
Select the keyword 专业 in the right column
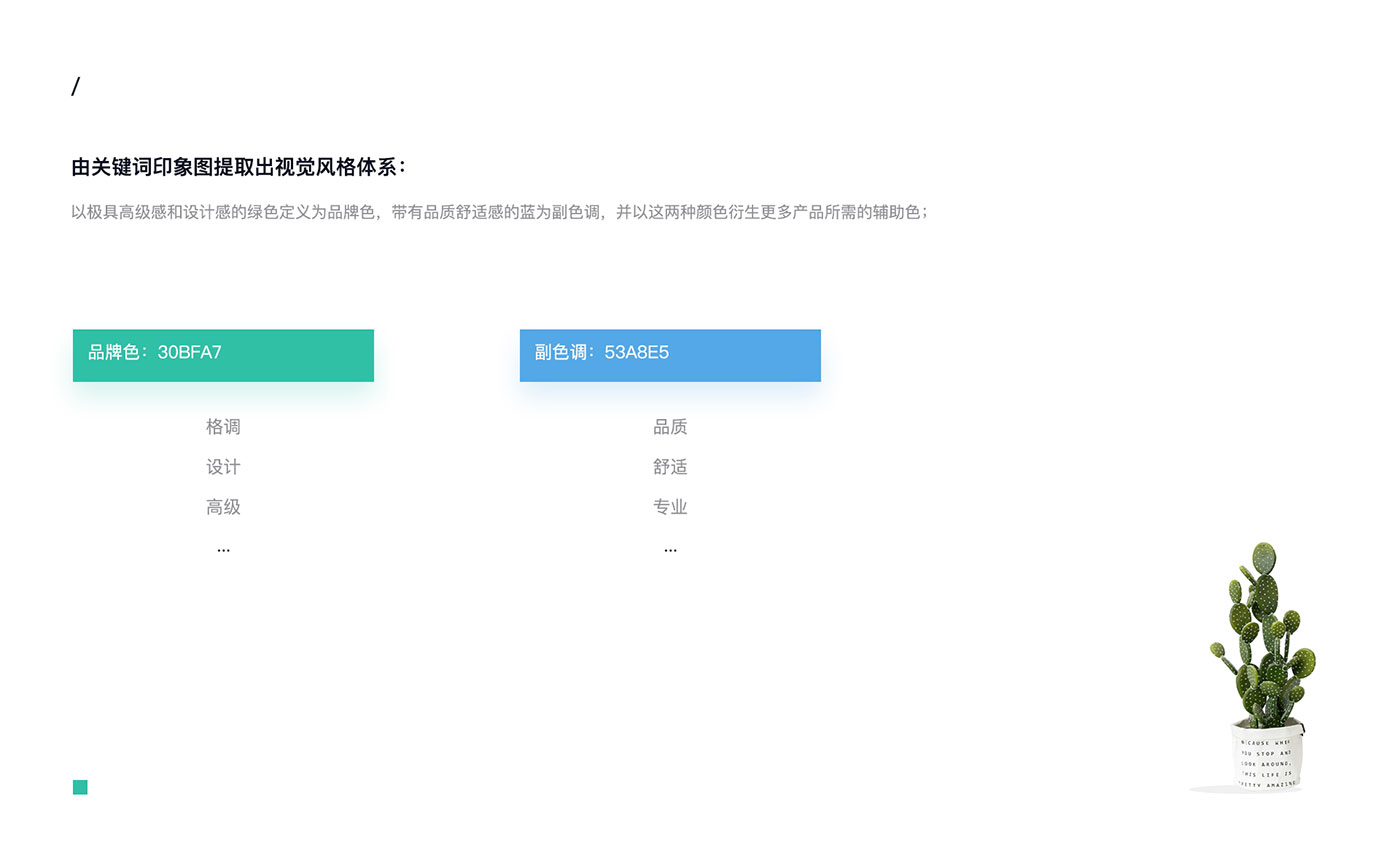point(670,507)
